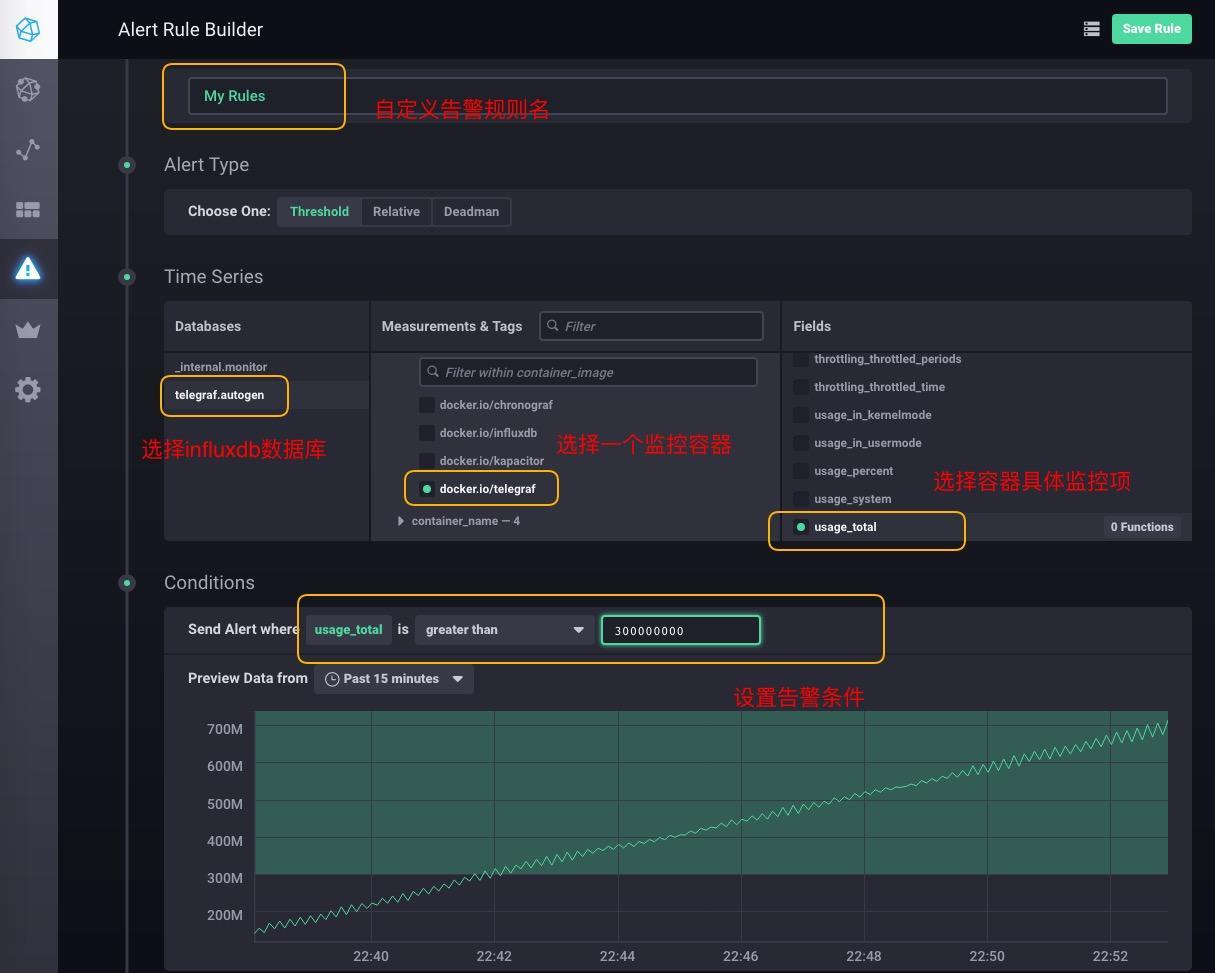1215x973 pixels.
Task: Focus the Measurements & Tags filter box
Action: pos(651,326)
